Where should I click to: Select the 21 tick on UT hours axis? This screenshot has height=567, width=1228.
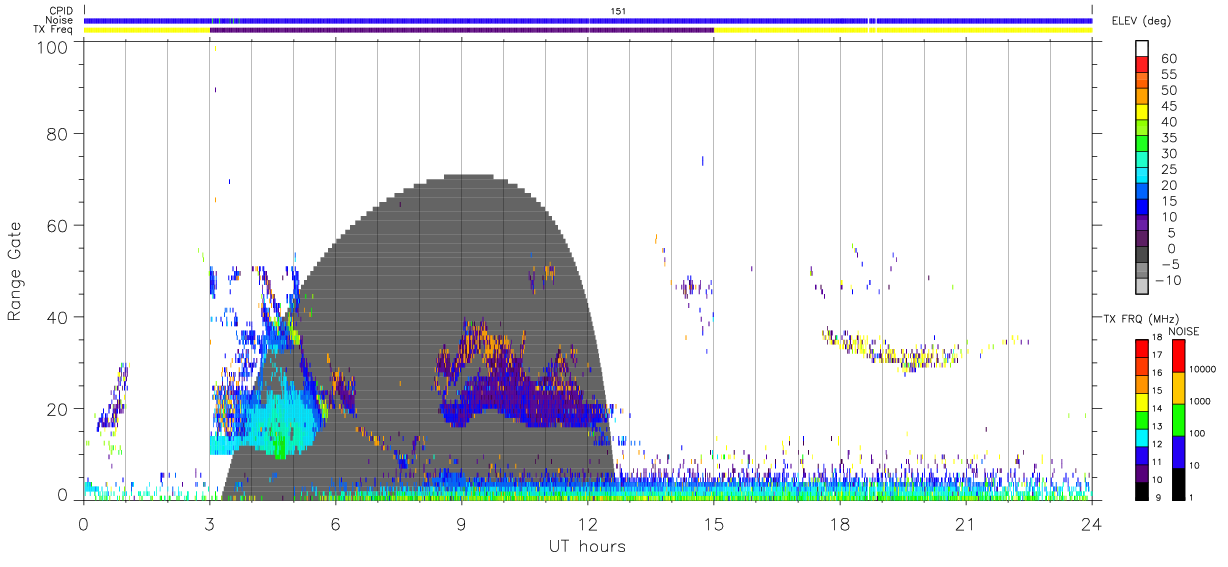(965, 524)
